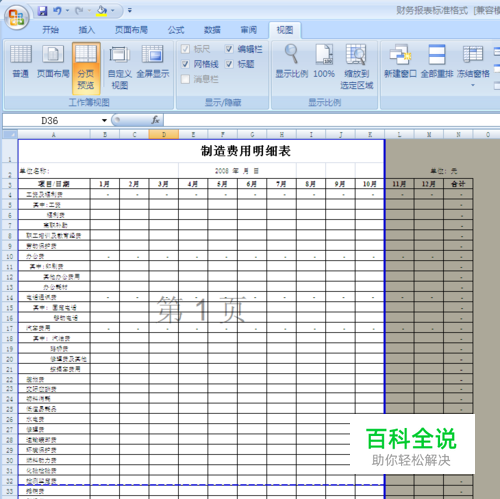500x499 pixels.
Task: Toggle the Formula Bar (编辑栏) checkbox
Action: pyautogui.click(x=229, y=49)
